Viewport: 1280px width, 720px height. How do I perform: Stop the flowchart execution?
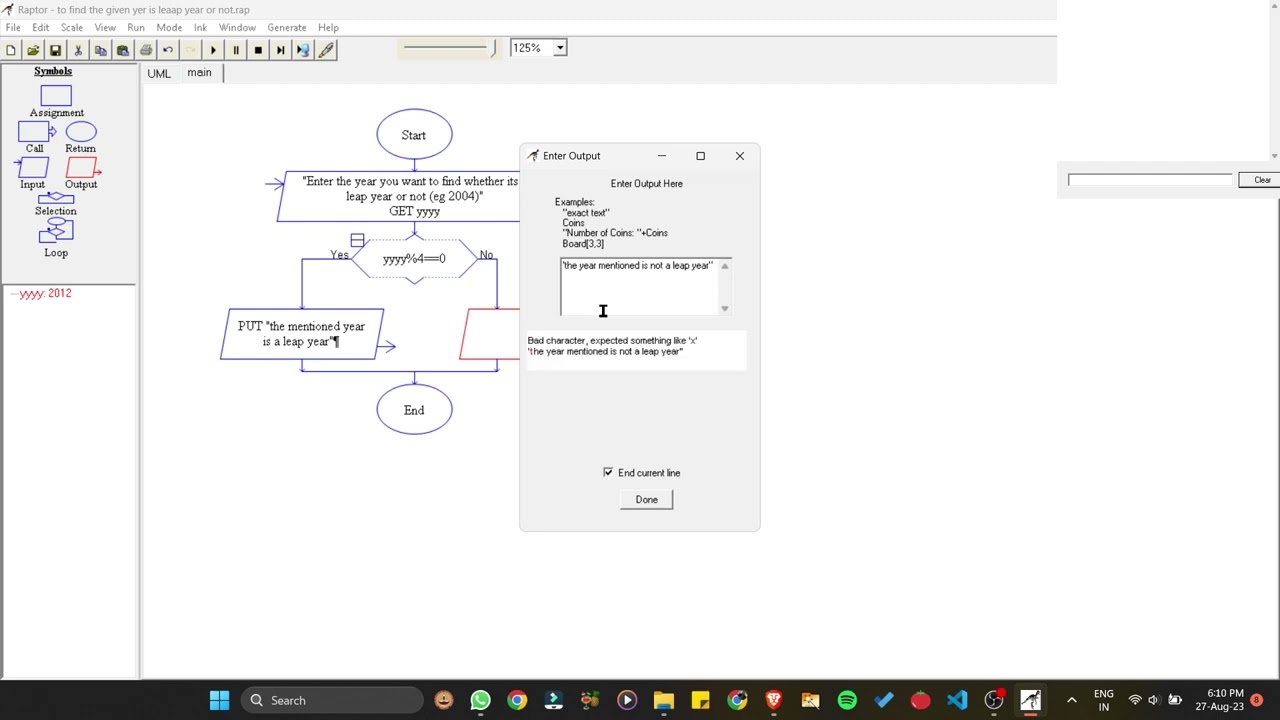258,50
